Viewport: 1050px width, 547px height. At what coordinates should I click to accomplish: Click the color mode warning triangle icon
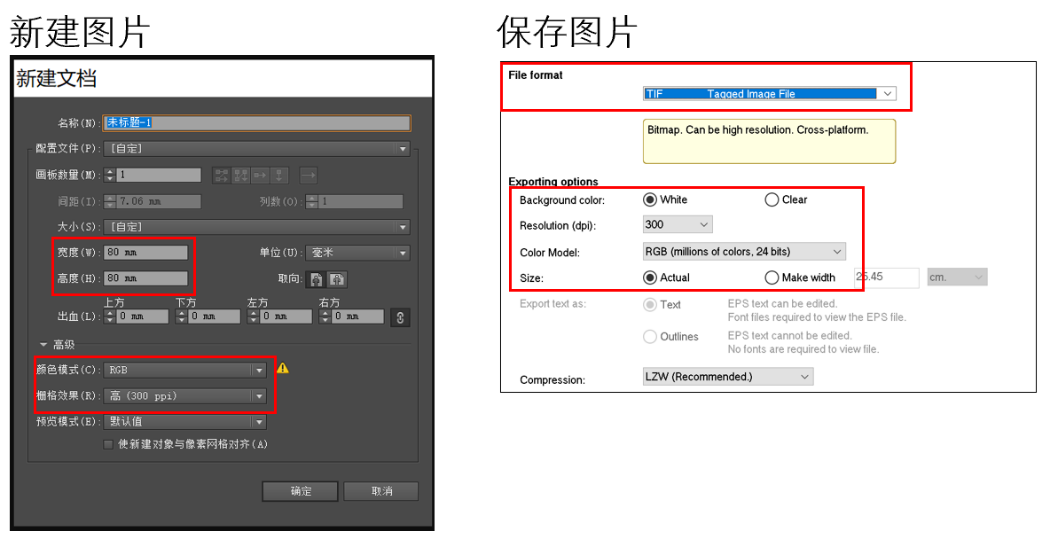(x=283, y=368)
